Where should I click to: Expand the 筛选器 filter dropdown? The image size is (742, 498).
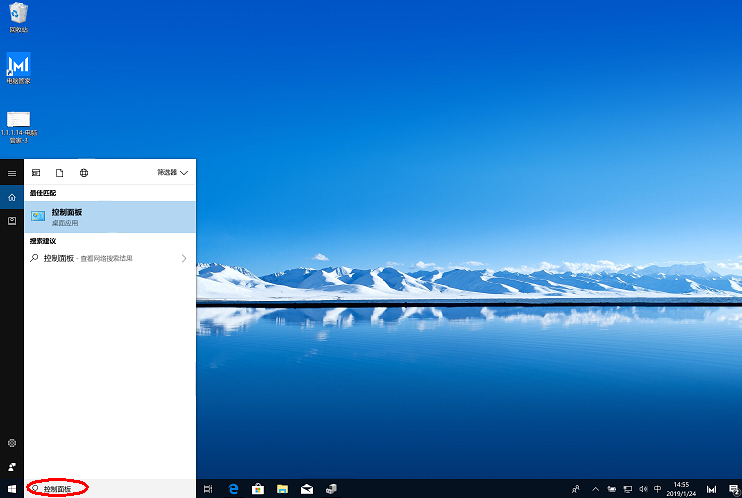pyautogui.click(x=172, y=173)
